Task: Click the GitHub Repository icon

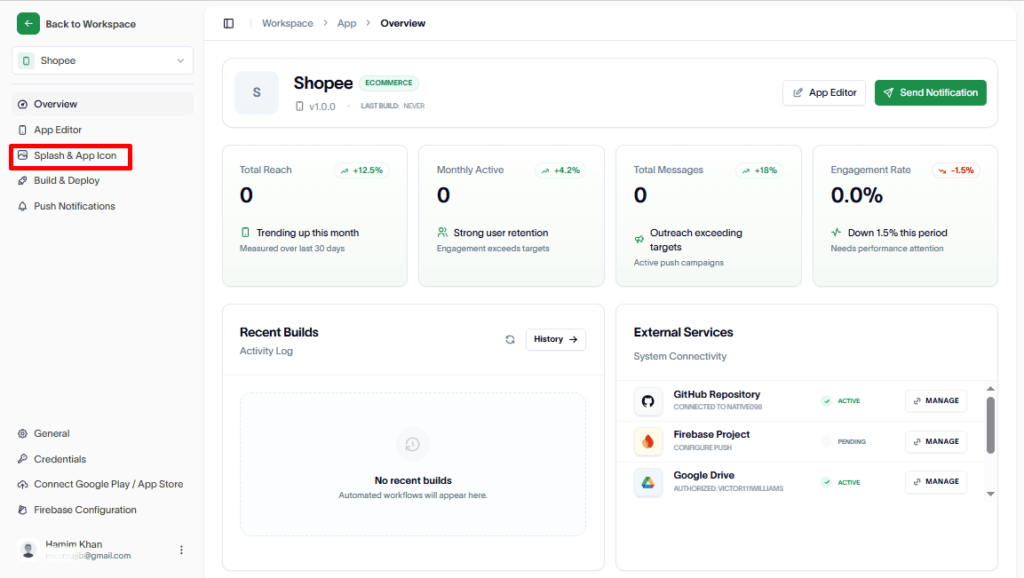Action: pos(648,401)
